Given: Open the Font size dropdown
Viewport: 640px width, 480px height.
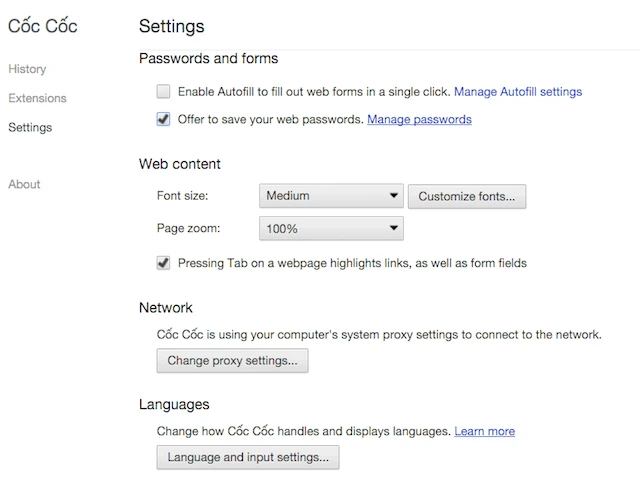Looking at the screenshot, I should point(331,196).
